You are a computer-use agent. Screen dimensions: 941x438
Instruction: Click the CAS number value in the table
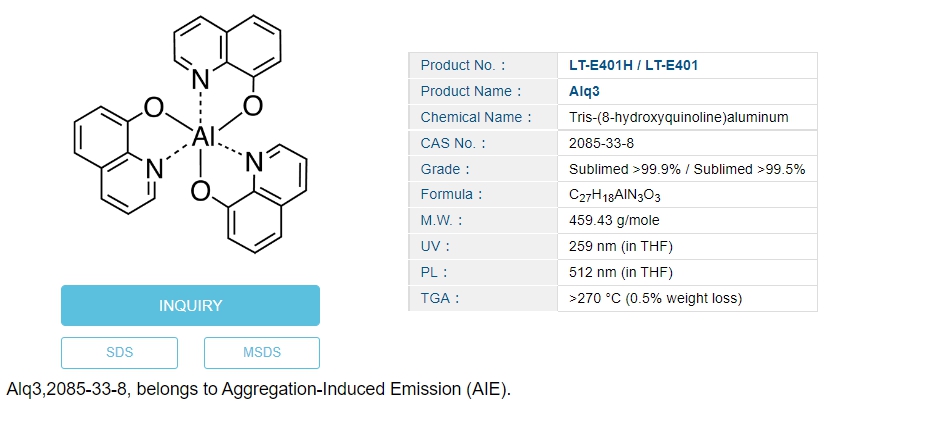point(601,143)
